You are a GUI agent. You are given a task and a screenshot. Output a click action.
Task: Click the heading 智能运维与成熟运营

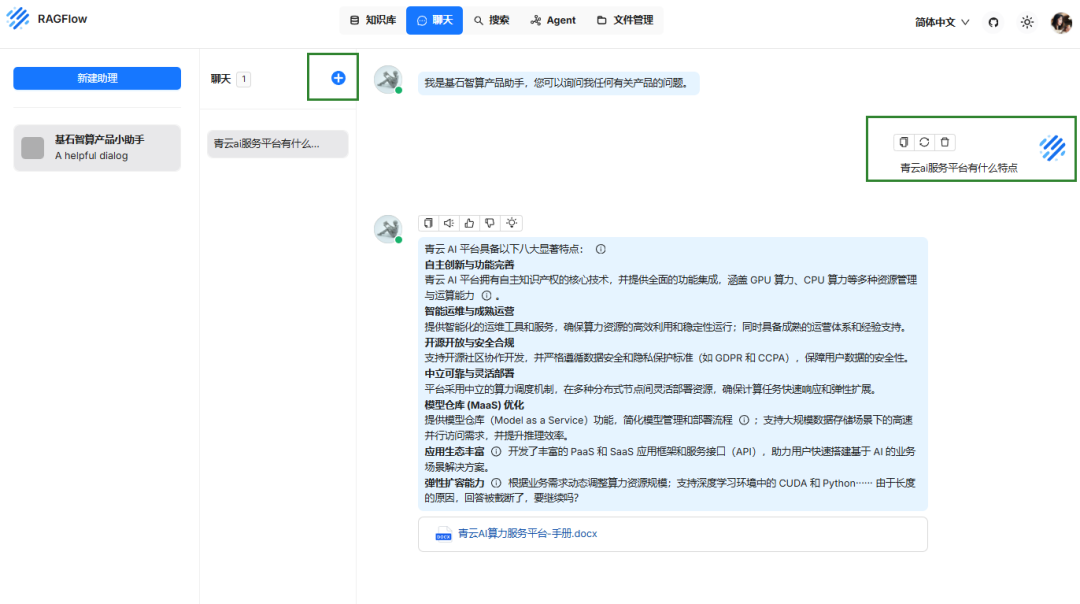(x=469, y=311)
